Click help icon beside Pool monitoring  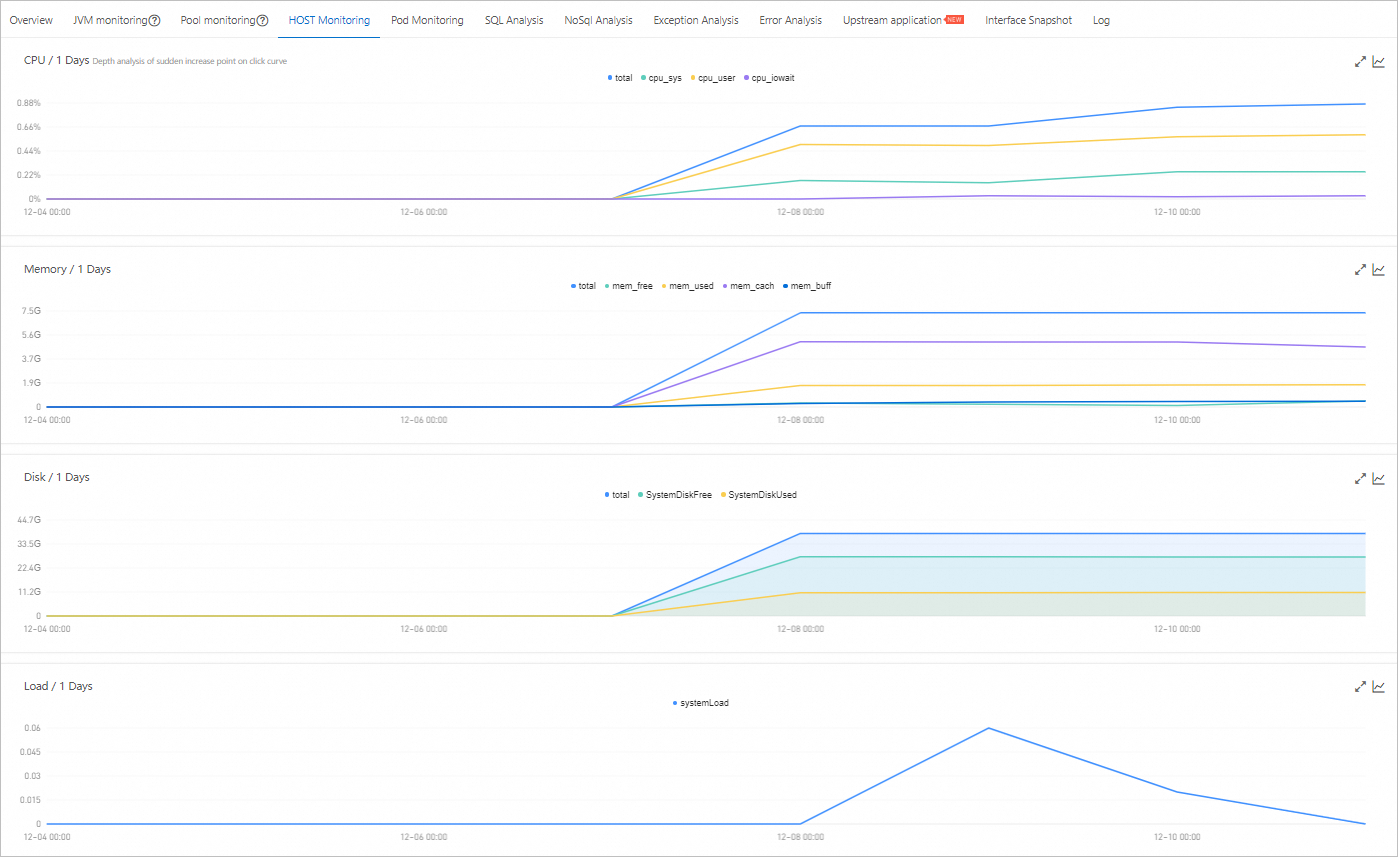[262, 20]
